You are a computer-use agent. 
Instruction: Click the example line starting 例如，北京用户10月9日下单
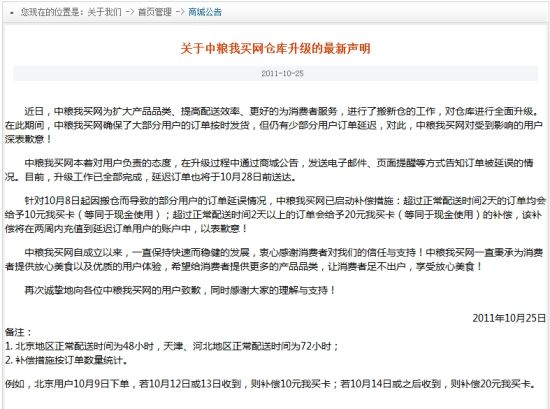[270, 384]
